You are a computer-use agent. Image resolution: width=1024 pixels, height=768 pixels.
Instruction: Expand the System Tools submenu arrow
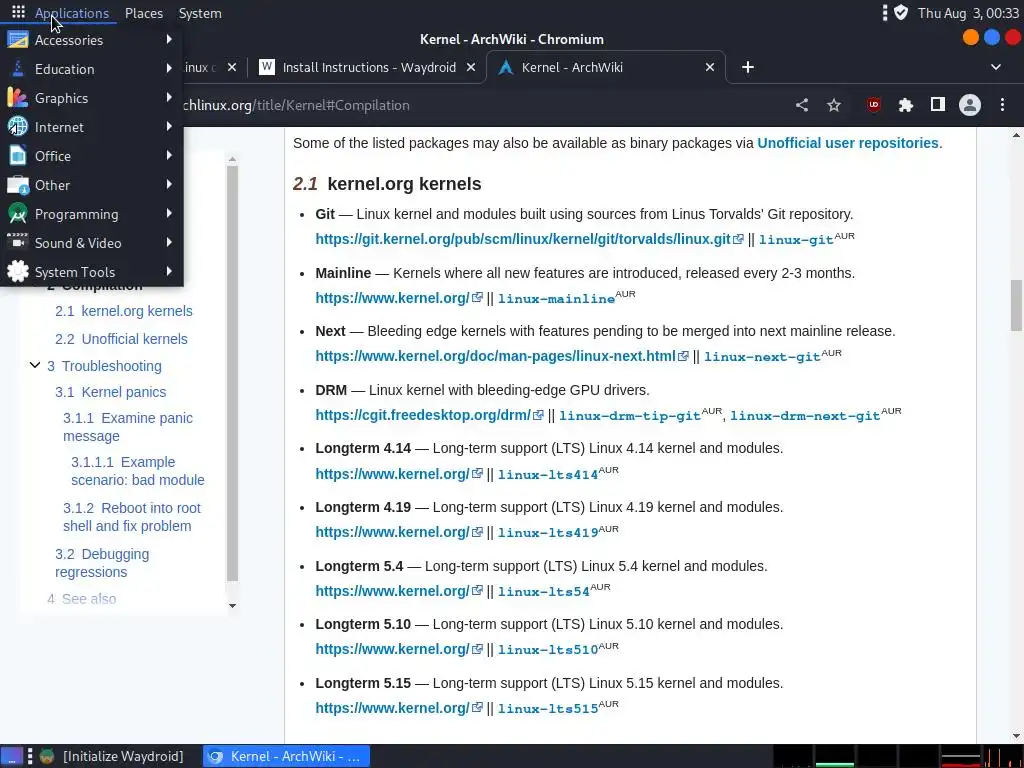pos(169,271)
